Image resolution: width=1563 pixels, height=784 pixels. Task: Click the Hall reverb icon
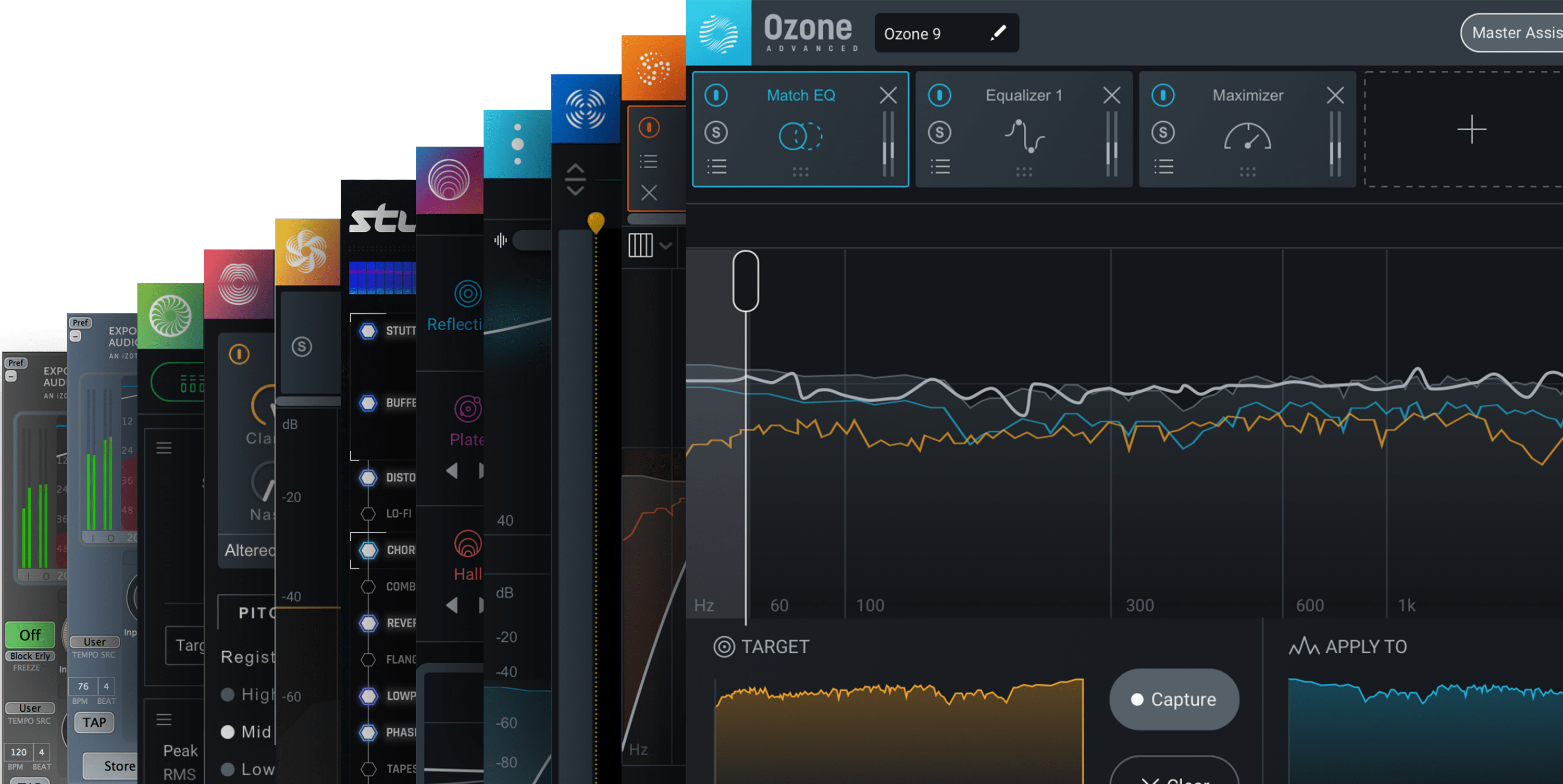[468, 544]
